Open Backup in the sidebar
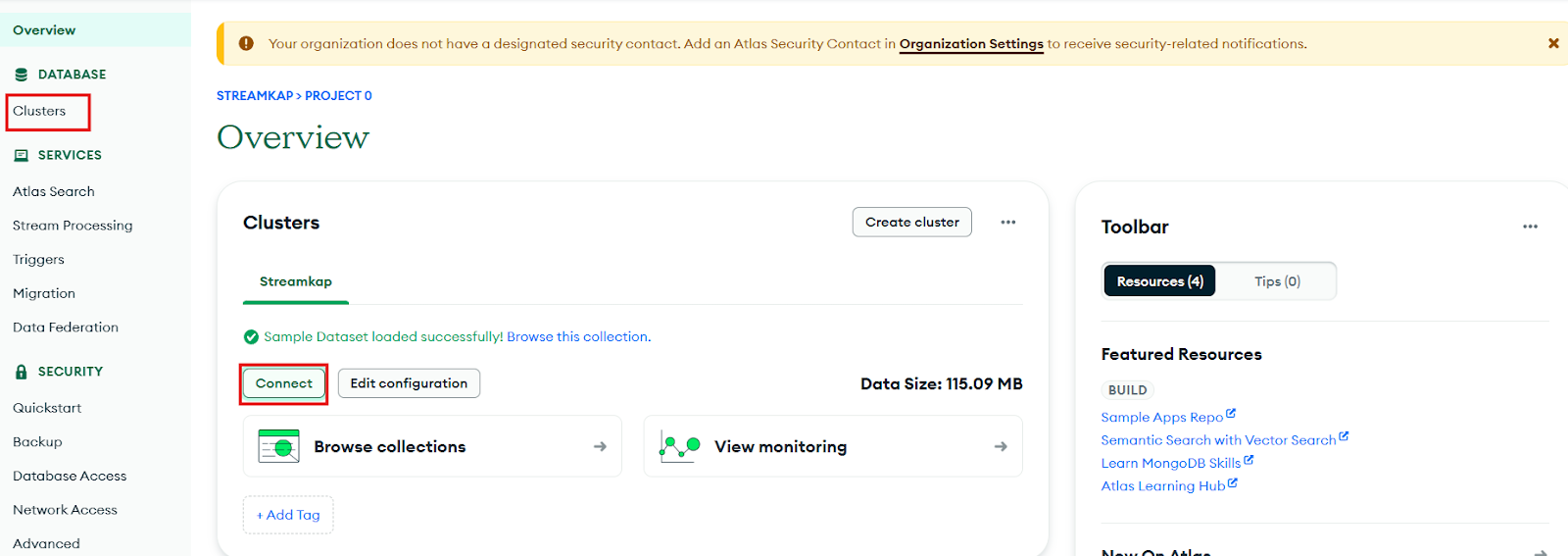This screenshot has width=1568, height=556. (37, 442)
